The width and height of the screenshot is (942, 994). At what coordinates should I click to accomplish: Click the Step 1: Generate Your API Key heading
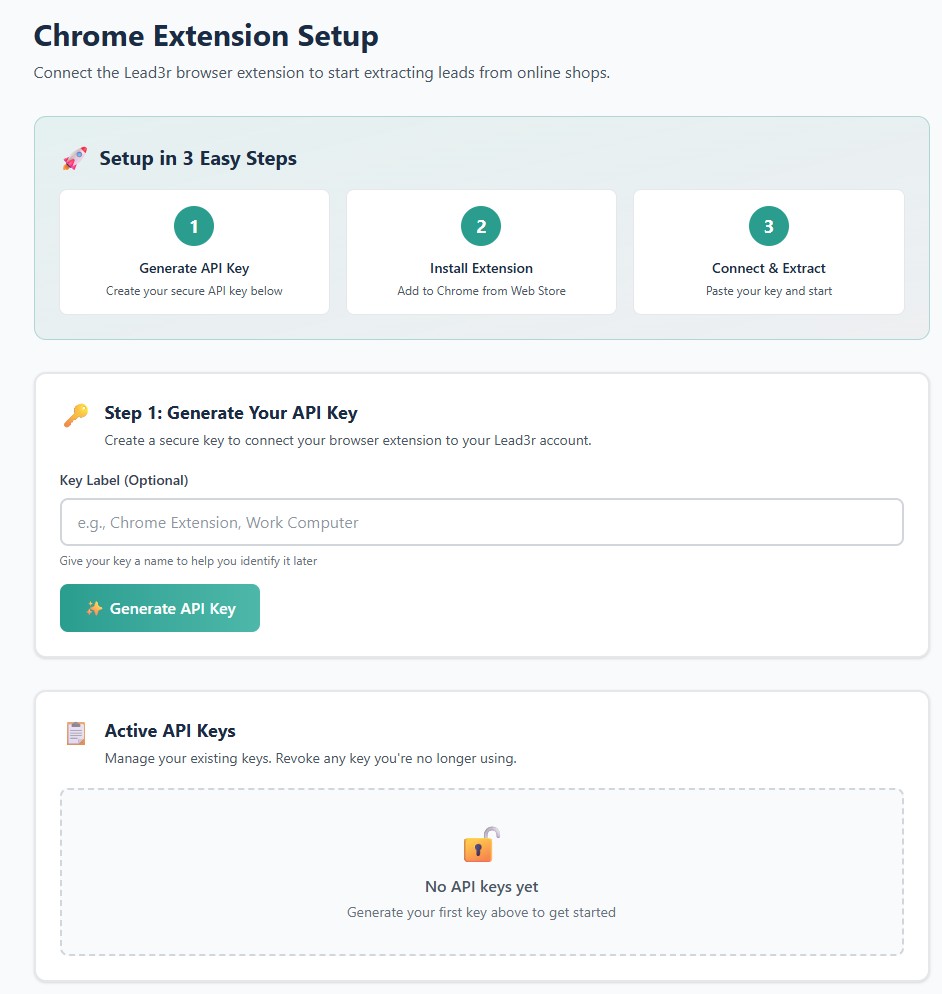coord(230,413)
